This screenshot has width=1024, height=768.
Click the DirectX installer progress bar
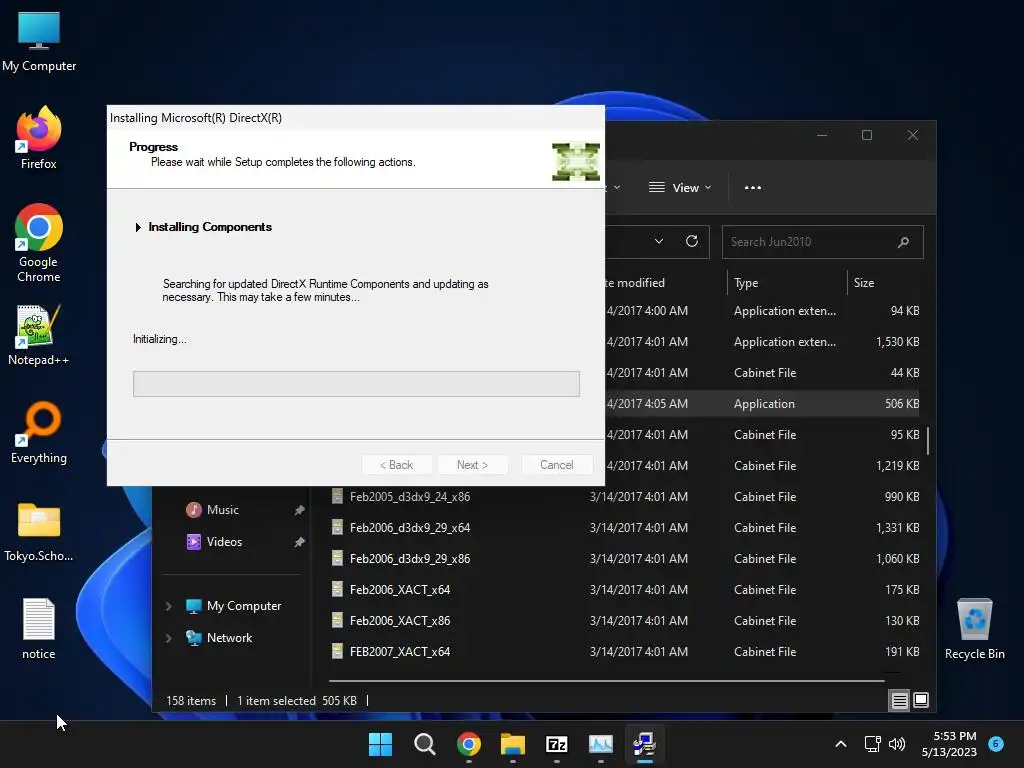pyautogui.click(x=356, y=384)
